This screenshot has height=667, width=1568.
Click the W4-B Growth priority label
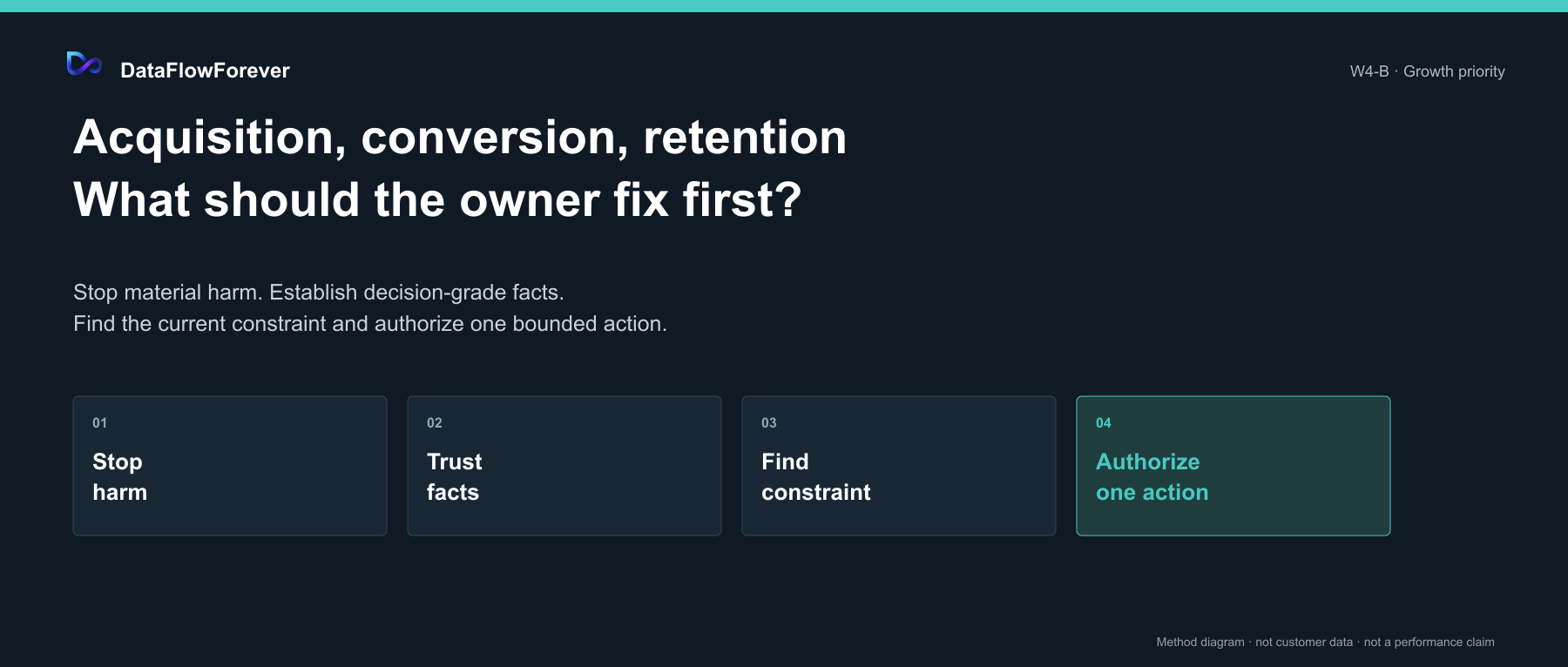click(x=1428, y=71)
